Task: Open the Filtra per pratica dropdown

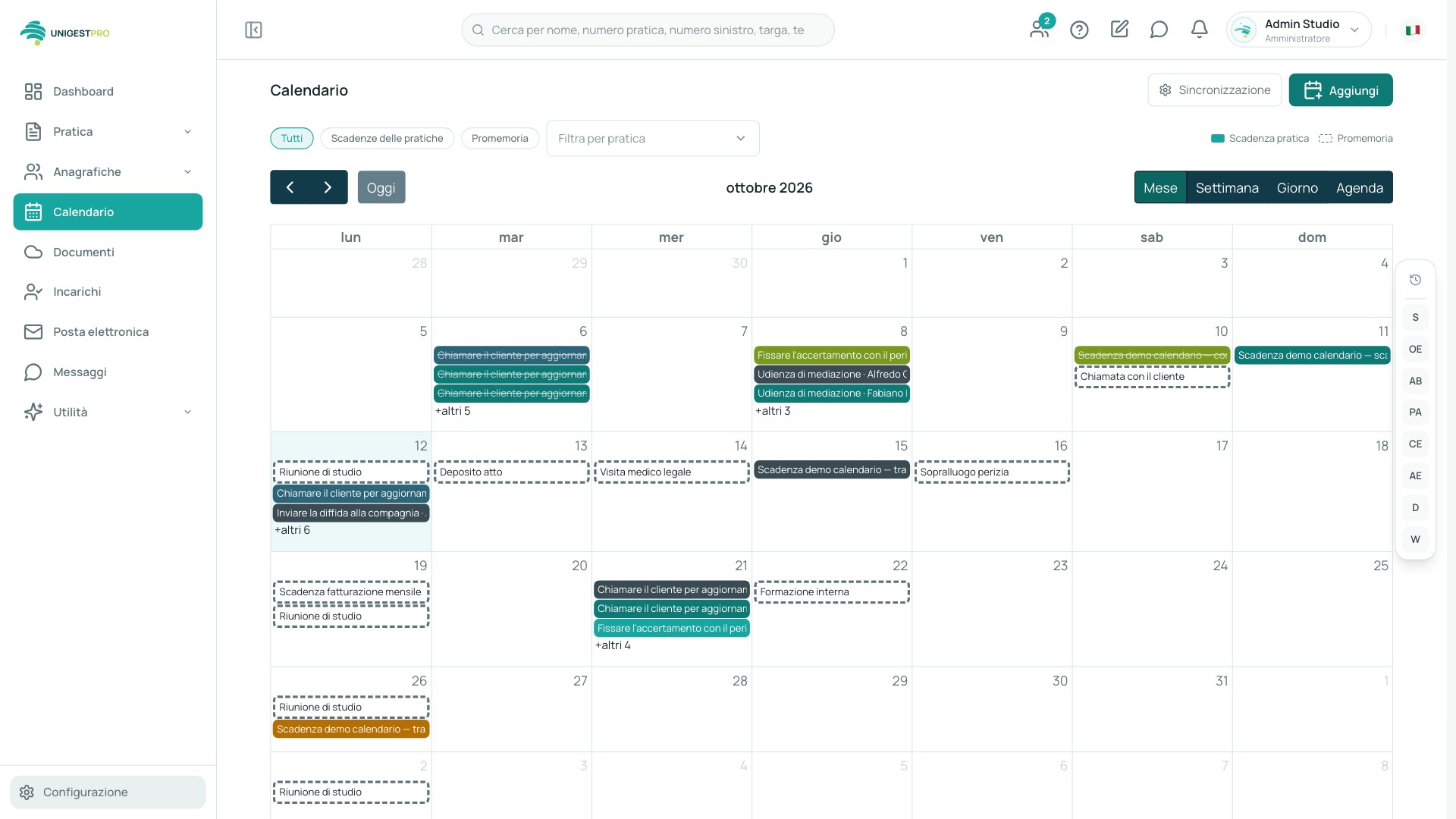Action: (653, 138)
